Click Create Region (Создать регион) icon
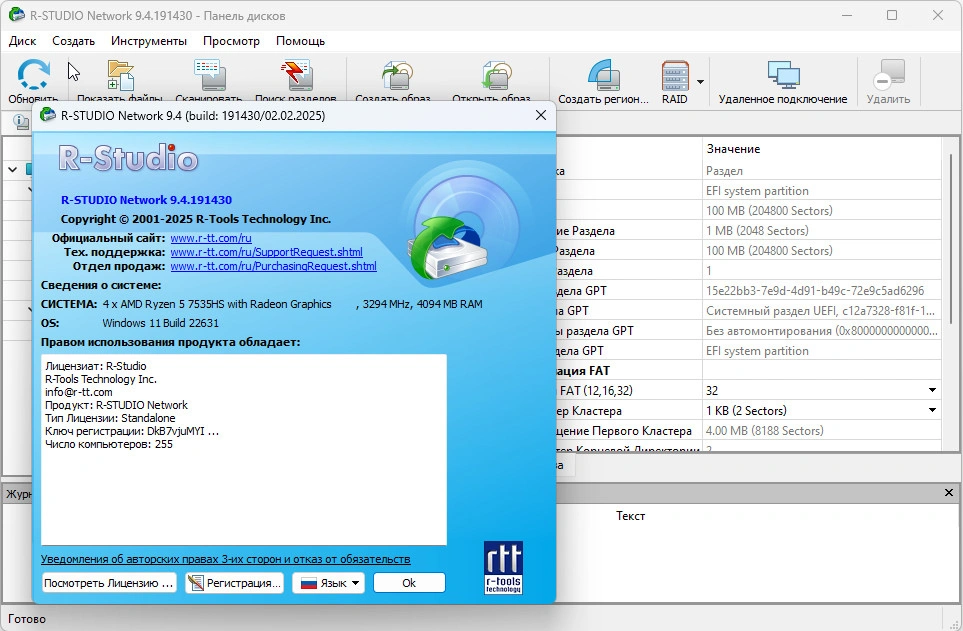 coord(603,75)
